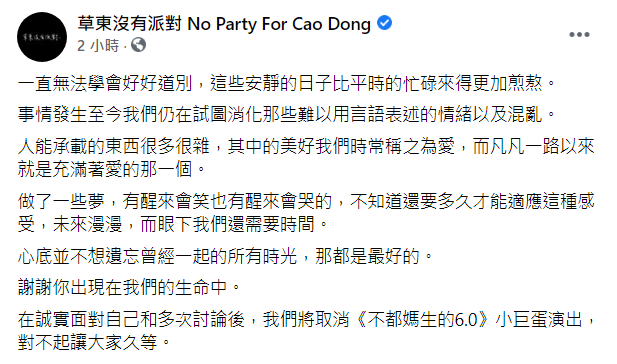This screenshot has width=617, height=364.
Task: Click the sentence 謝謝你出現在我們的生命中
Action: point(129,288)
